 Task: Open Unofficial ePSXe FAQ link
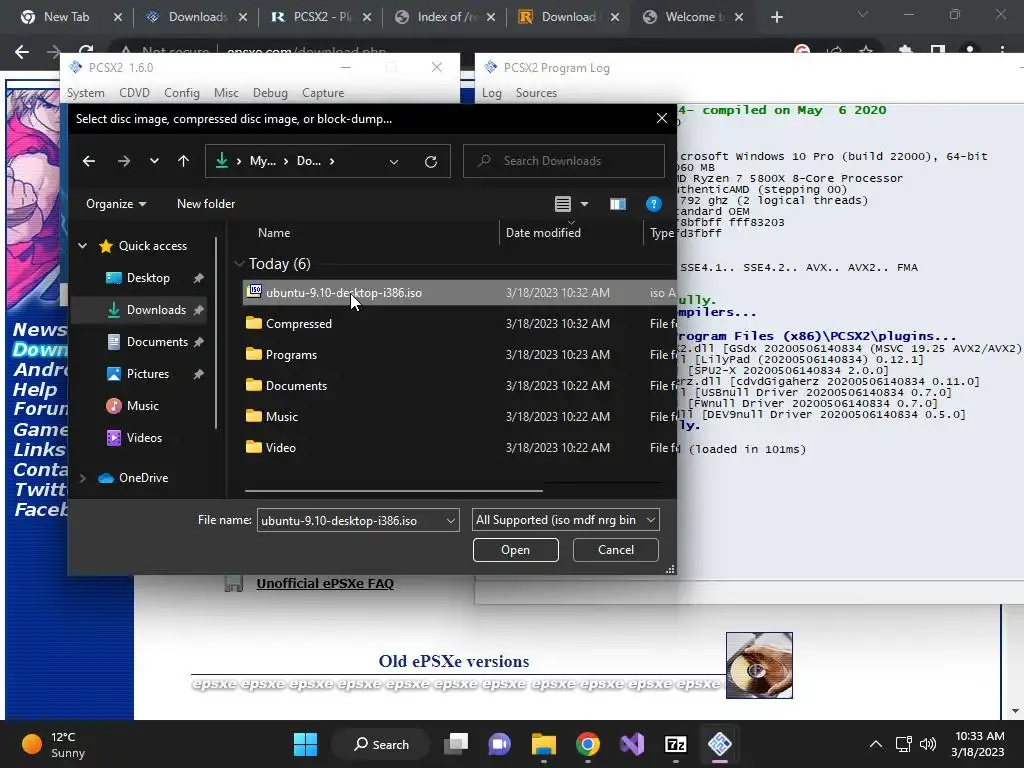pyautogui.click(x=325, y=584)
